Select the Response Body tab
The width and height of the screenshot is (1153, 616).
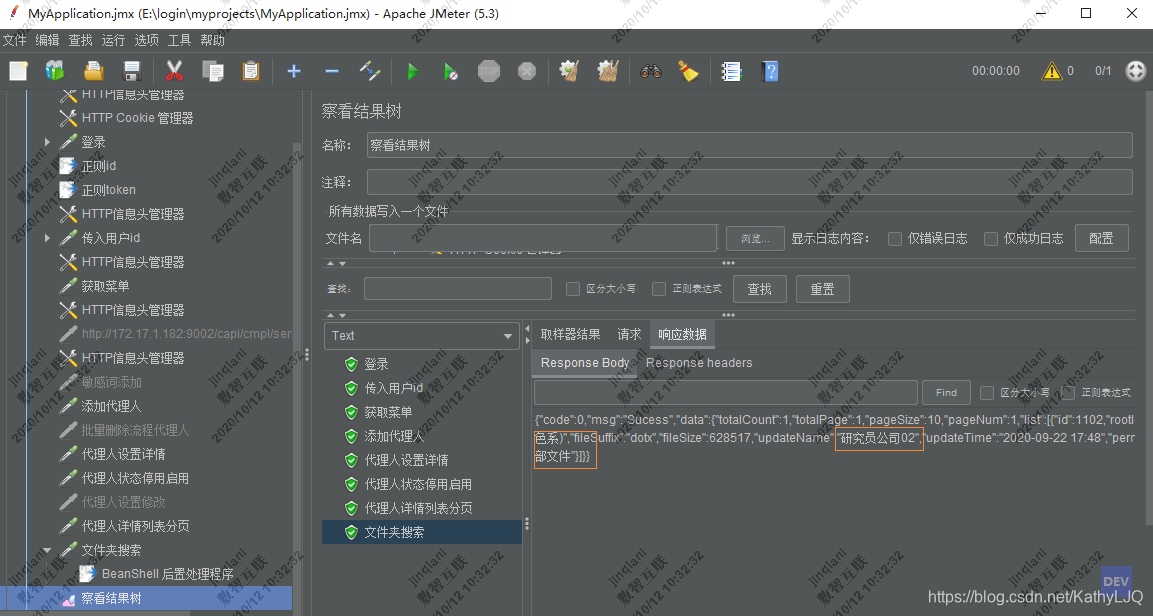[x=585, y=363]
